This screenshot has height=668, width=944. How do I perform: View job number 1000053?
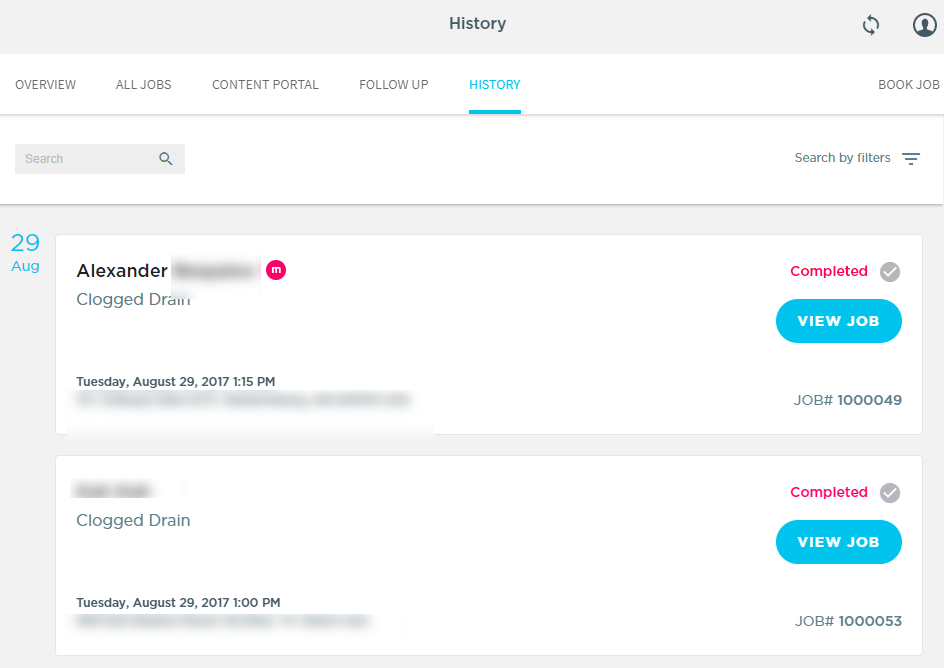[x=839, y=542]
